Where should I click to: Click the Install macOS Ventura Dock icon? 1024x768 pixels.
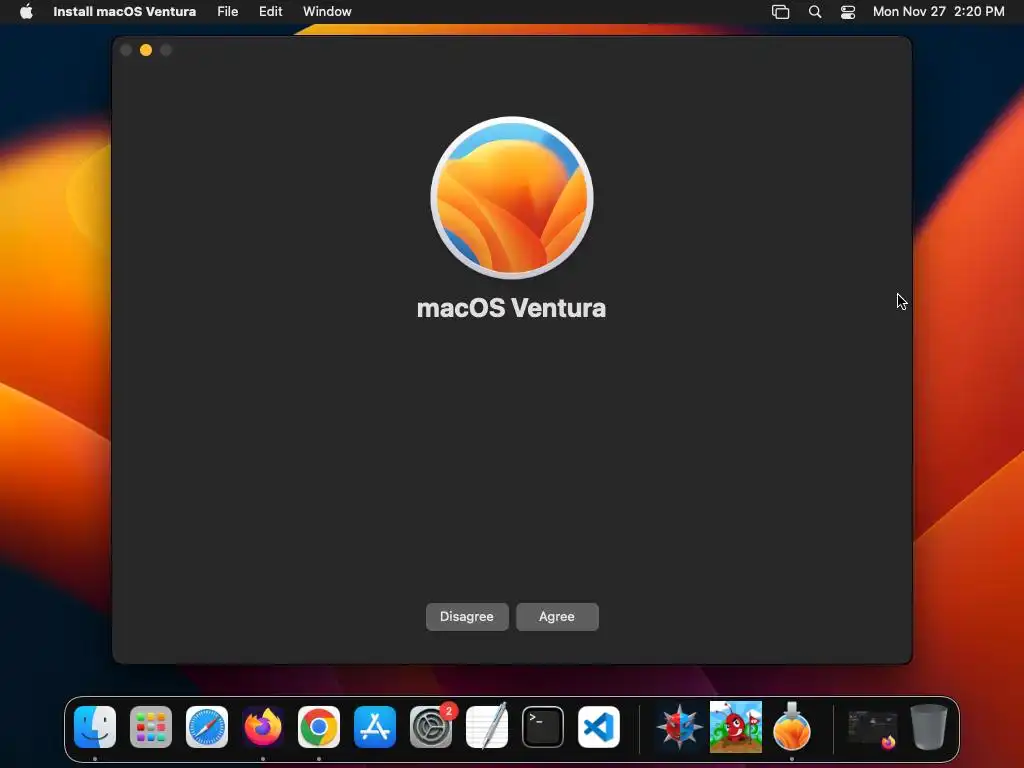point(792,727)
